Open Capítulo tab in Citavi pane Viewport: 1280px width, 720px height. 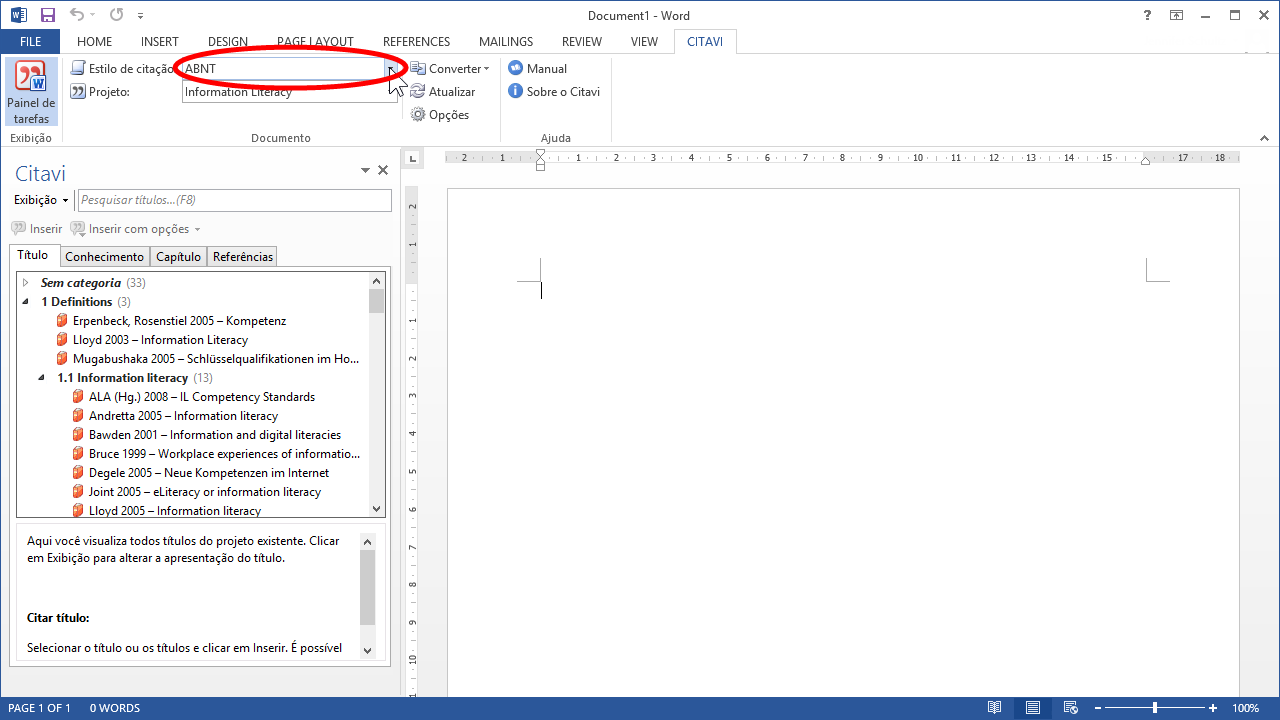point(178,257)
